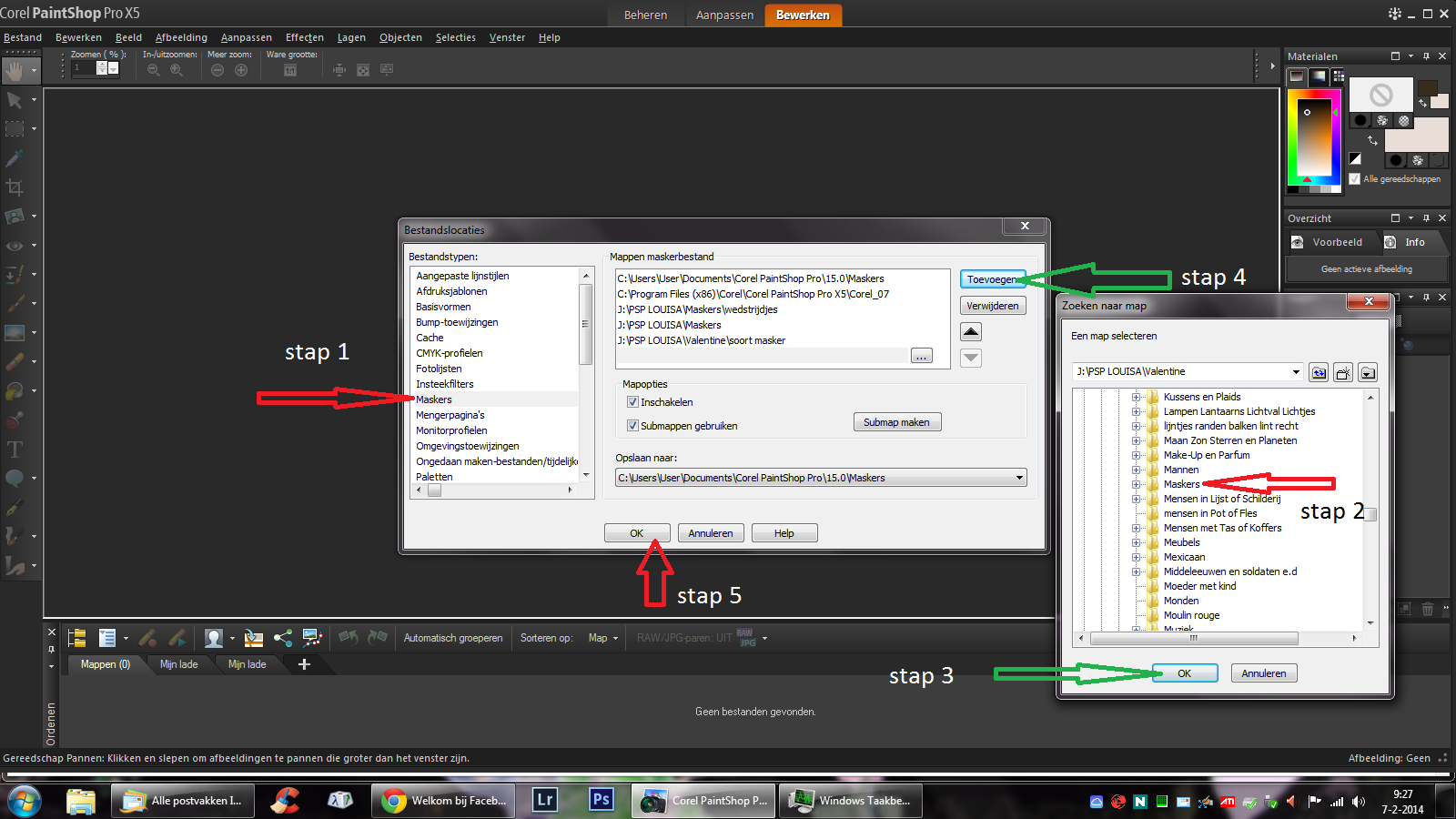Expand the Maskers folder node
Viewport: 1456px width, 819px height.
click(1136, 484)
